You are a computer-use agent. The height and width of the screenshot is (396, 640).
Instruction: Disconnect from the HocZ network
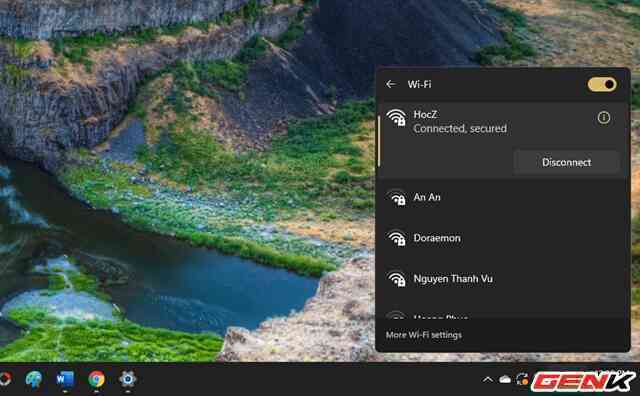click(x=566, y=162)
